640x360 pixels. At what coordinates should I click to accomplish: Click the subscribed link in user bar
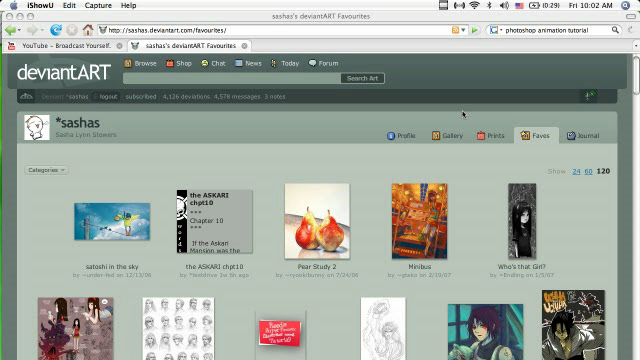(x=141, y=97)
